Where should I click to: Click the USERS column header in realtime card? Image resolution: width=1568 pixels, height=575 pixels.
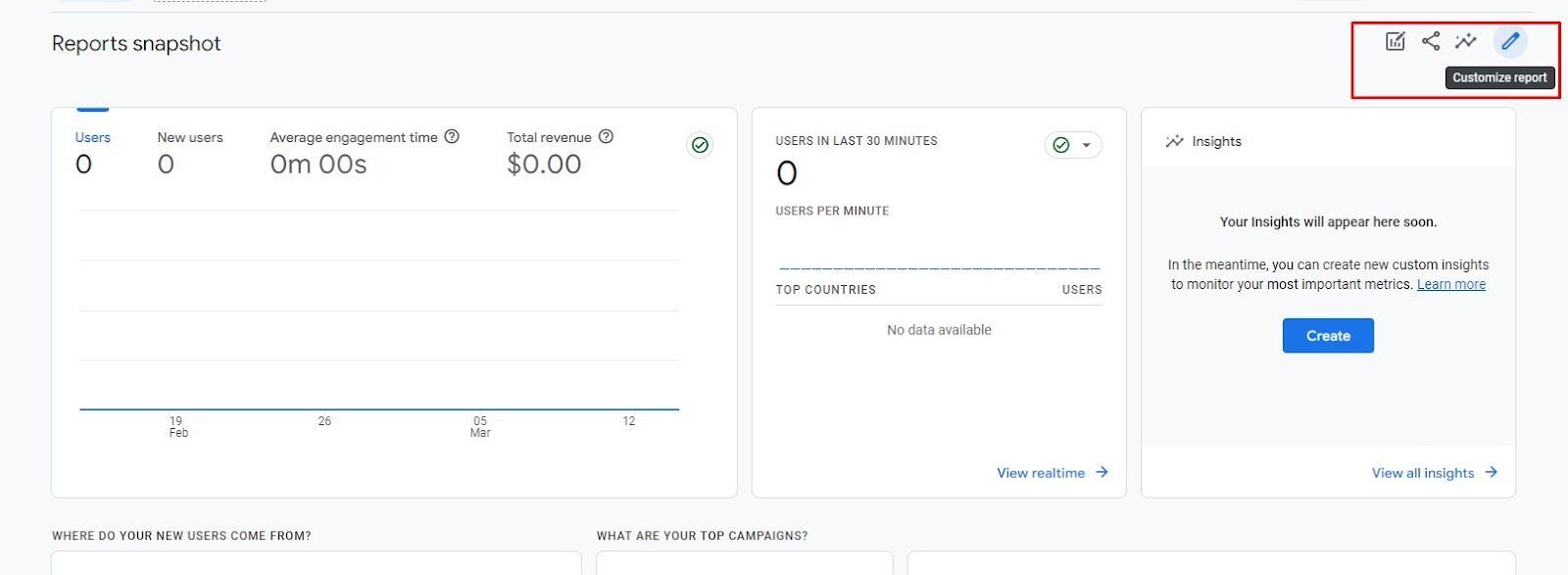tap(1082, 290)
